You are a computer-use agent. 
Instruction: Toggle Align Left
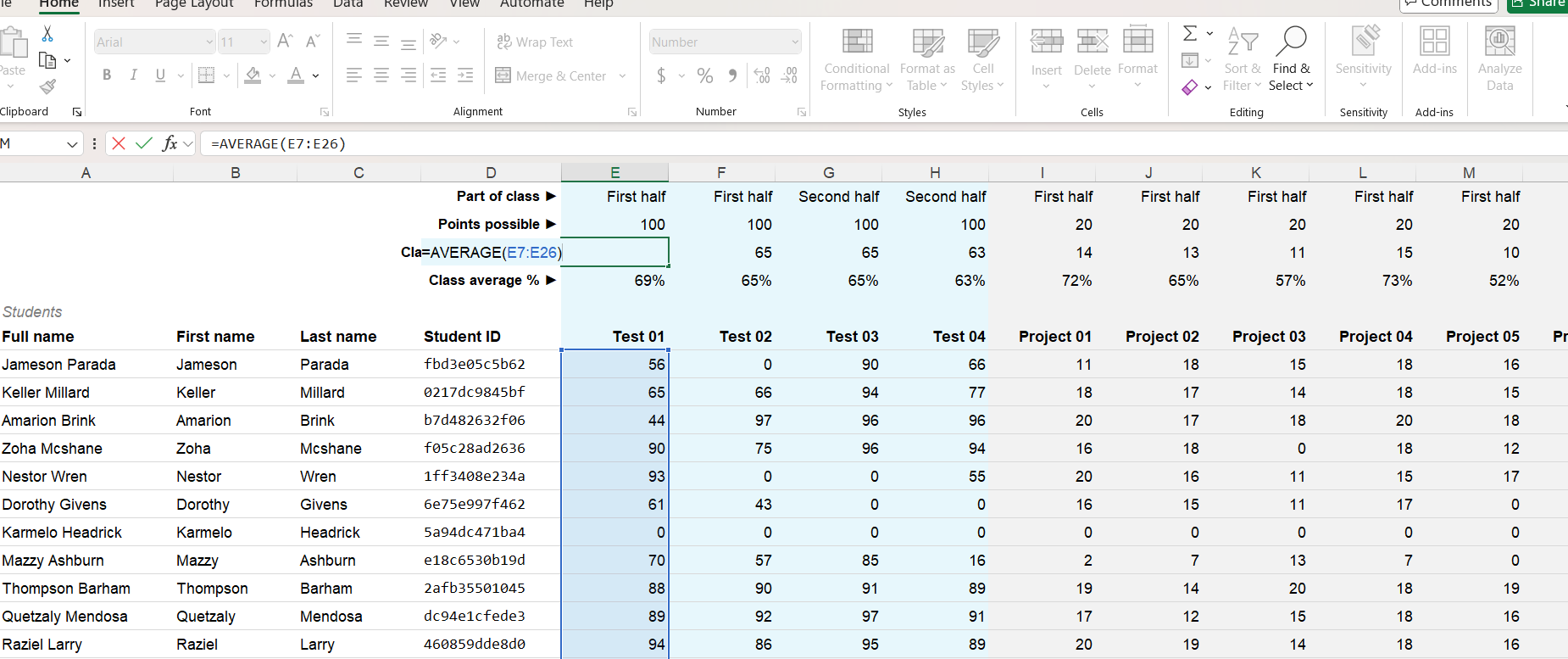354,75
